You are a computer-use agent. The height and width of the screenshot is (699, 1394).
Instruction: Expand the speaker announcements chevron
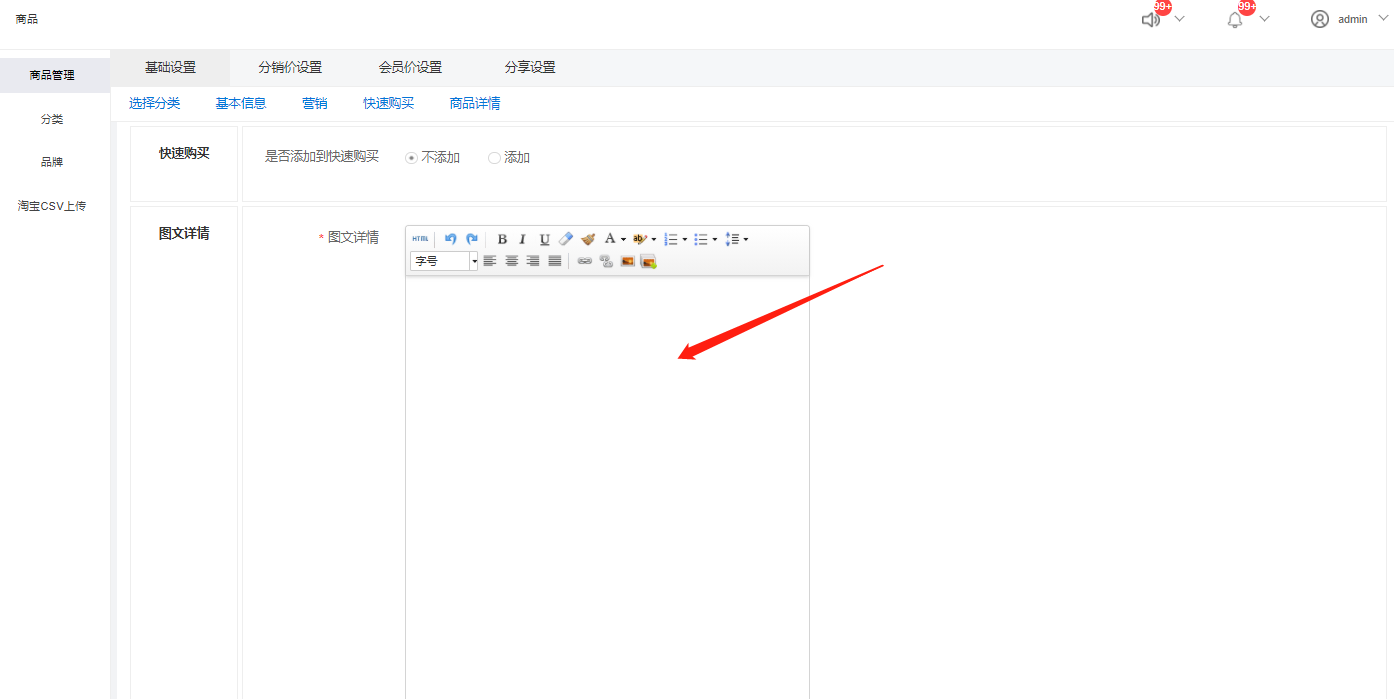pyautogui.click(x=1180, y=19)
